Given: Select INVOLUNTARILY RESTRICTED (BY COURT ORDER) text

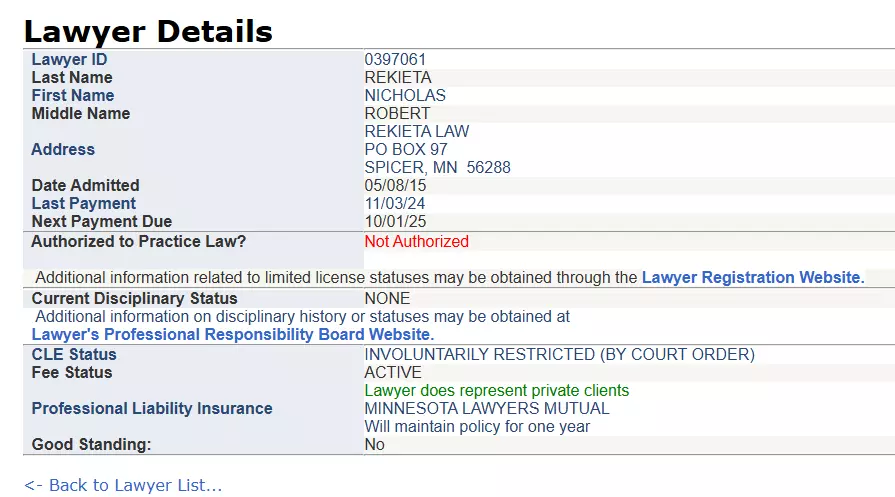Looking at the screenshot, I should pos(559,354).
